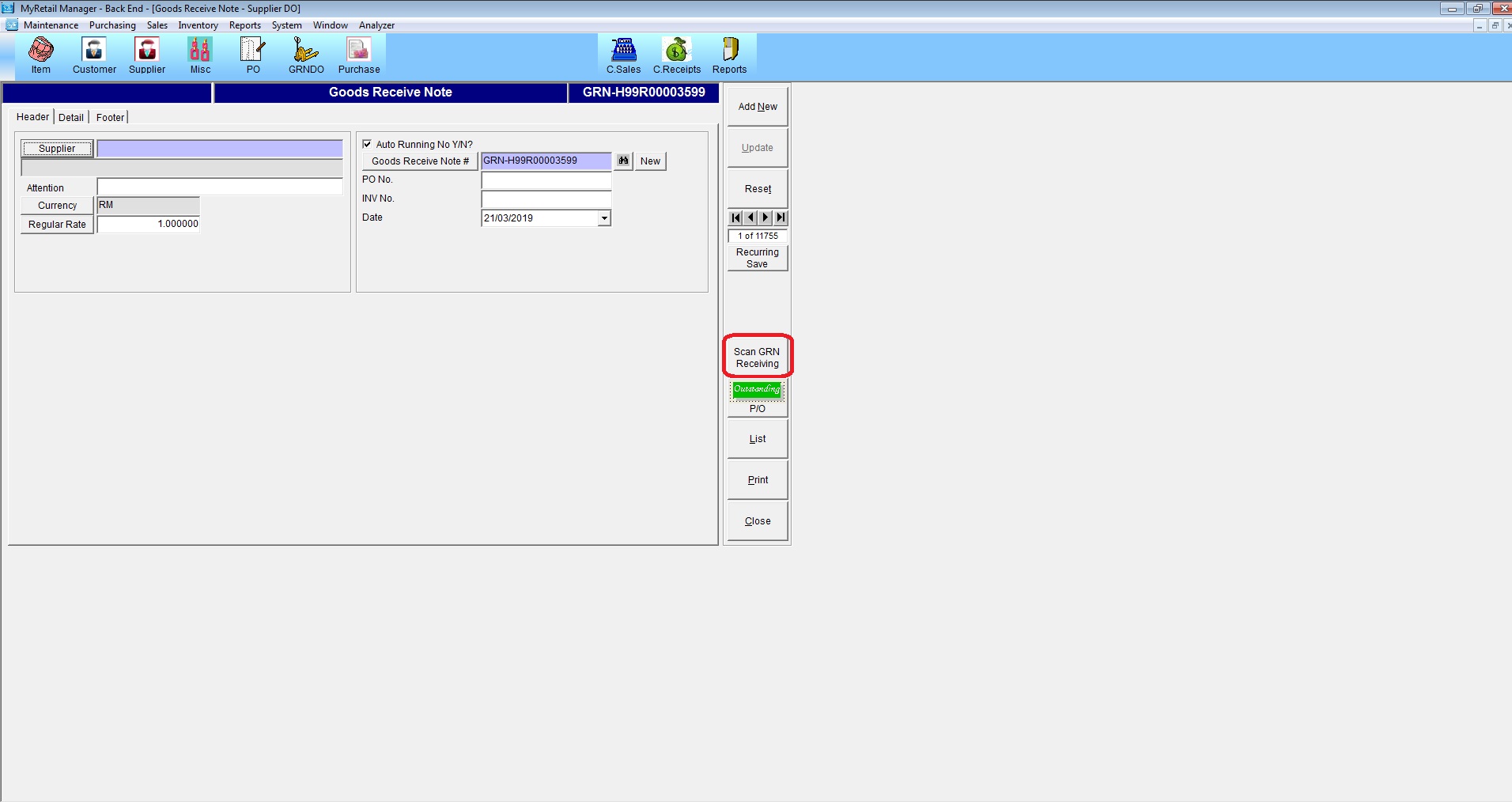The image size is (1512, 802).
Task: Toggle Auto Running No checkbox
Action: pos(367,144)
